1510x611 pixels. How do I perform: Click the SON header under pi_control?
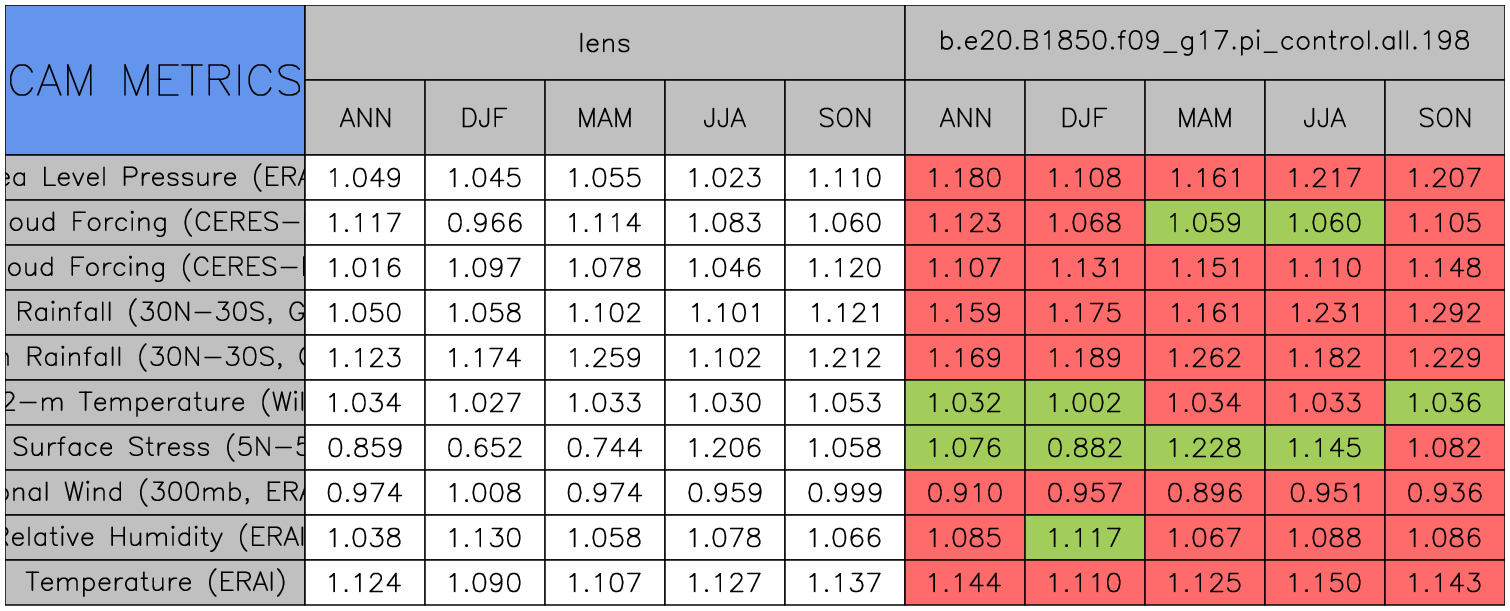pyautogui.click(x=1444, y=118)
